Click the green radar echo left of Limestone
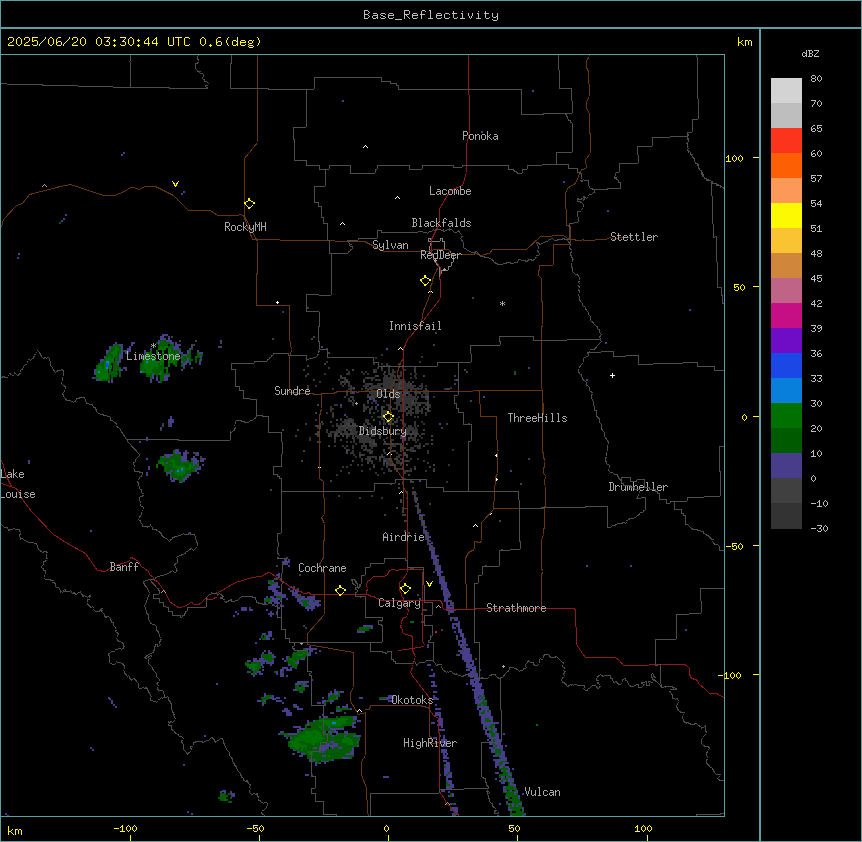The image size is (862, 842). pyautogui.click(x=109, y=363)
